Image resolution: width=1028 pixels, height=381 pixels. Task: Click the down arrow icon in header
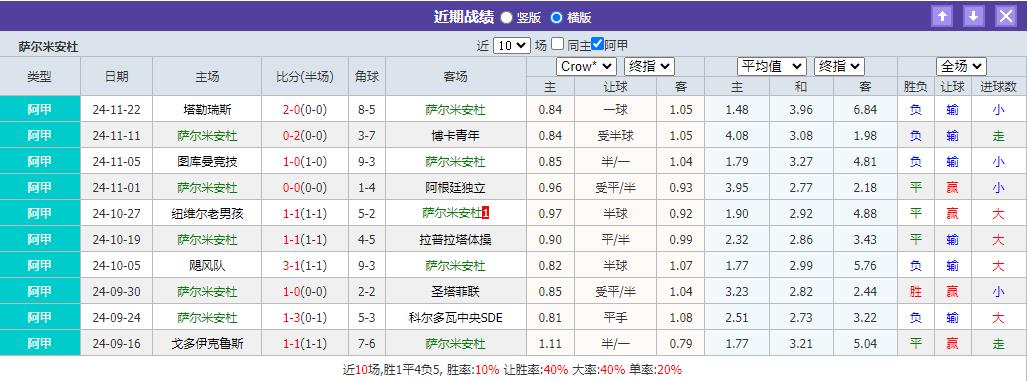[974, 16]
